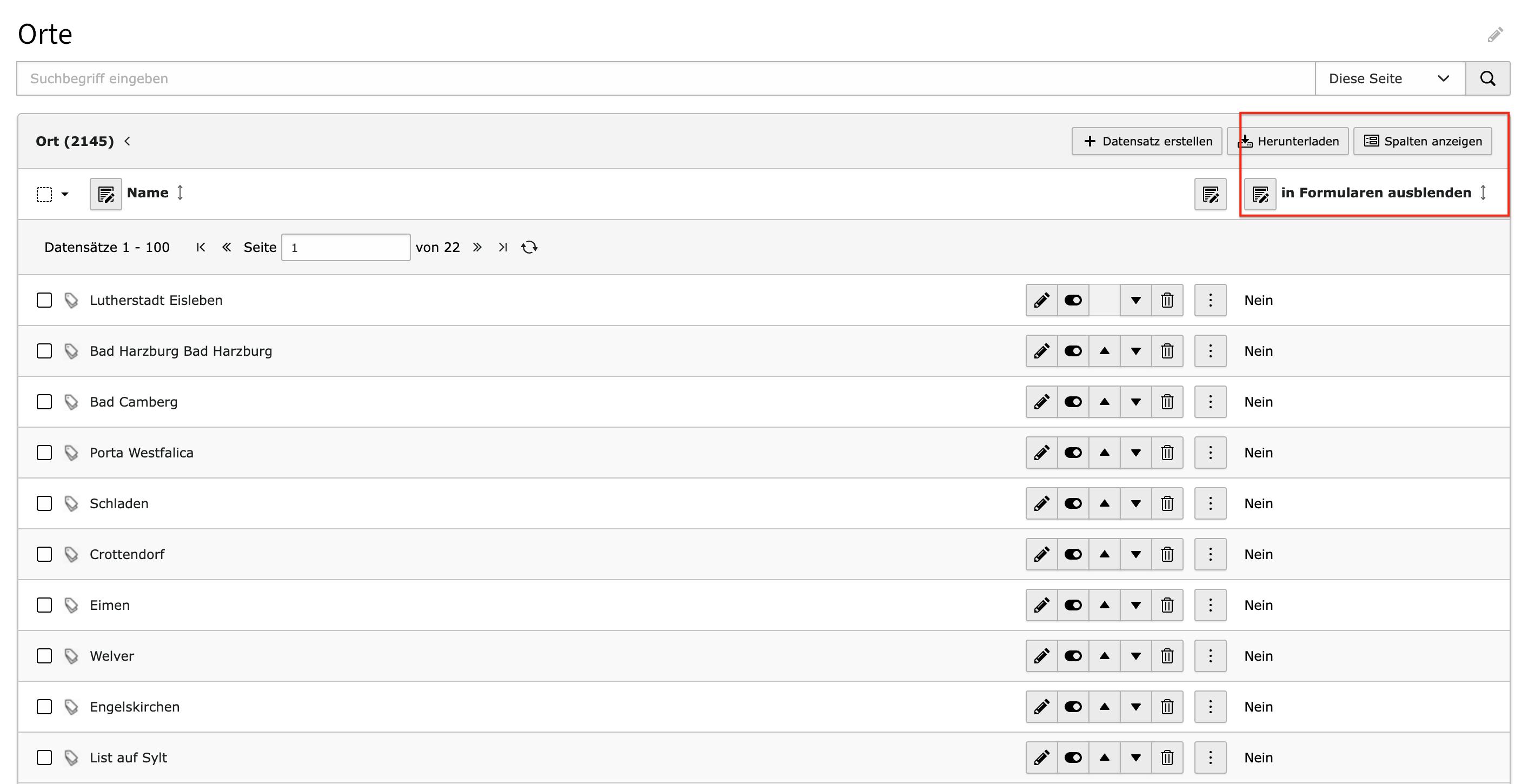Click the Datensatz erstellen button
Viewport: 1528px width, 784px height.
1147,141
